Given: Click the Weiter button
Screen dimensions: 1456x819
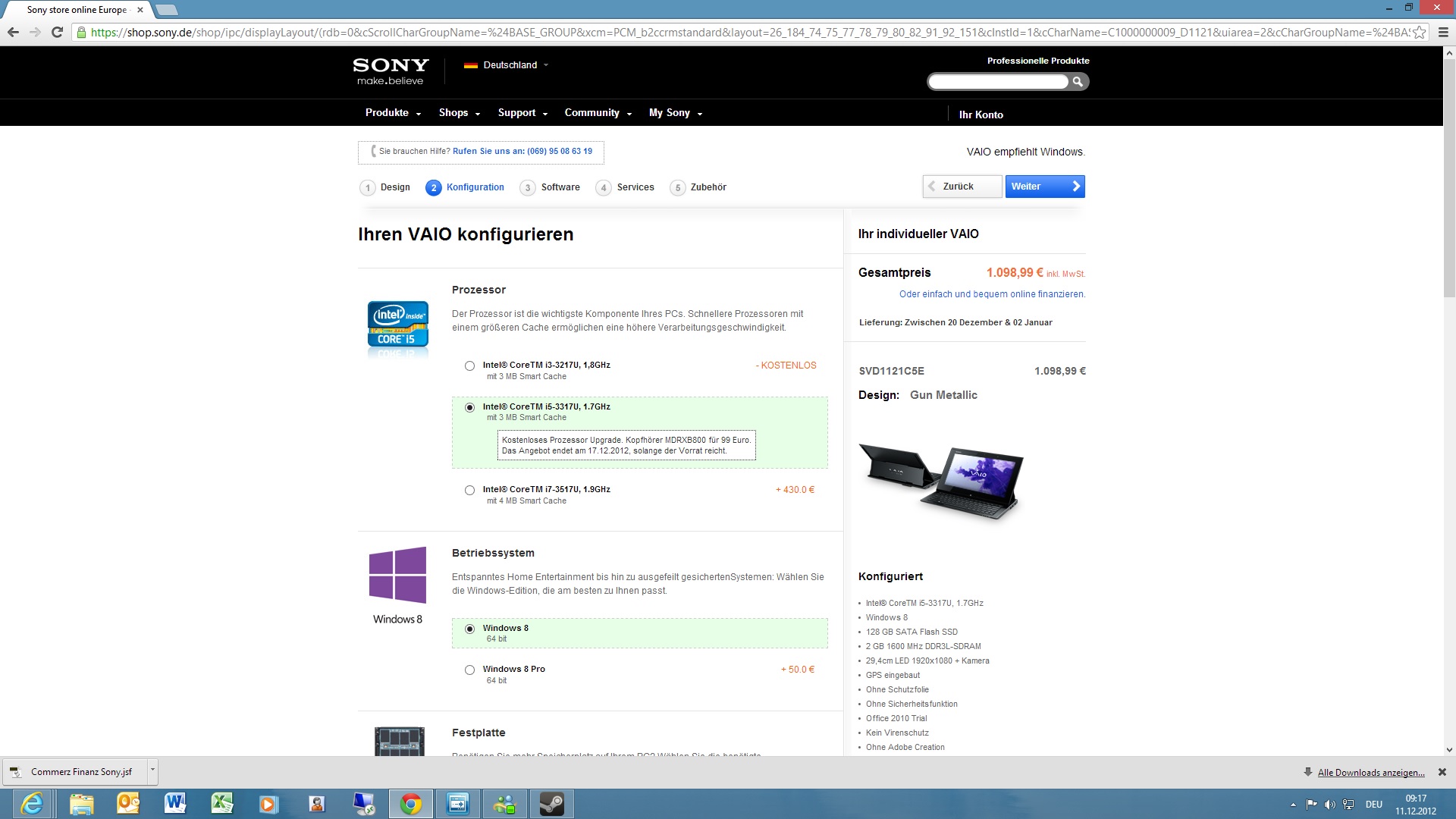Looking at the screenshot, I should [x=1045, y=187].
